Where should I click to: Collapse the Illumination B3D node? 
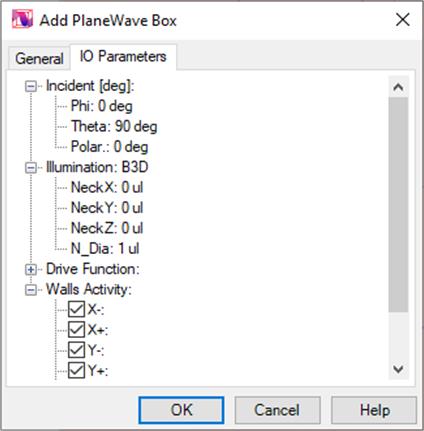click(31, 168)
